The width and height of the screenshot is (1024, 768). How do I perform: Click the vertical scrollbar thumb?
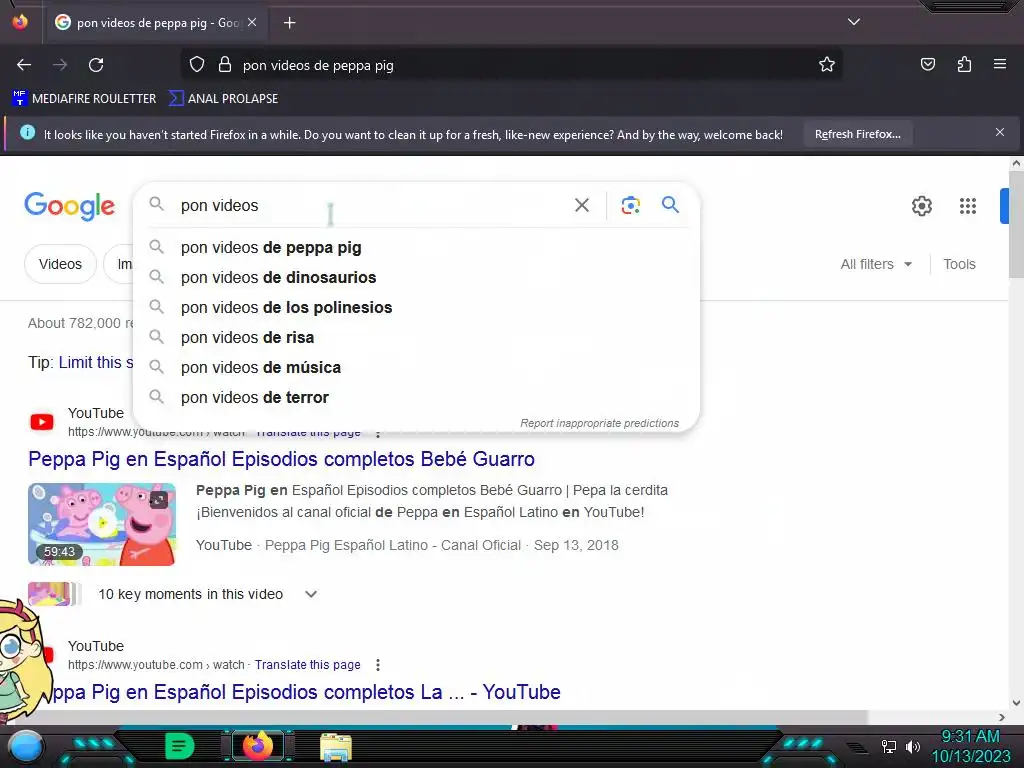[x=1016, y=224]
